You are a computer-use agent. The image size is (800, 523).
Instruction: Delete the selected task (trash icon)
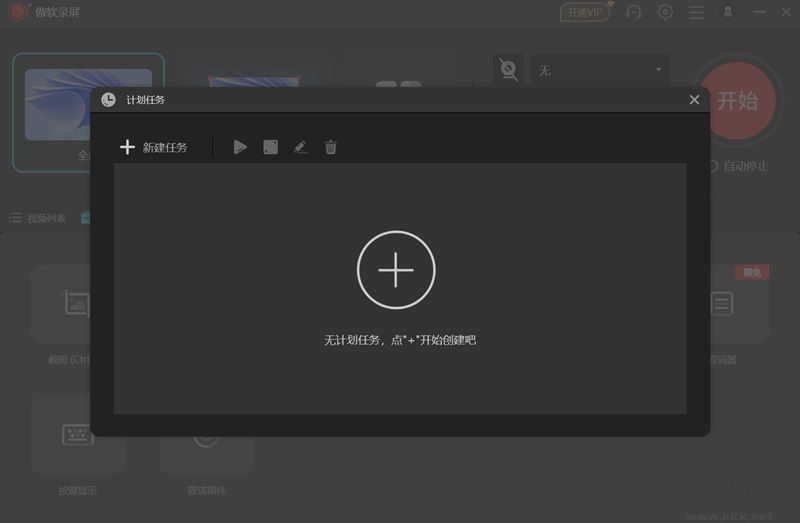(x=331, y=147)
